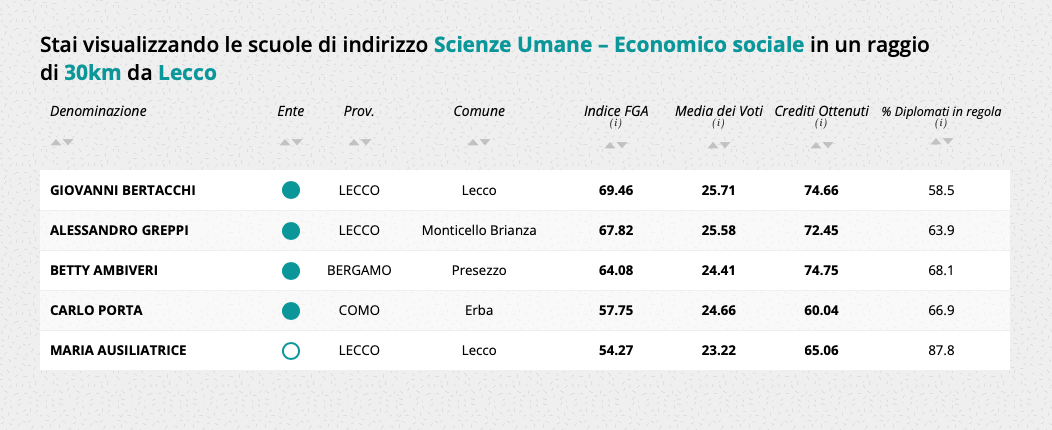The height and width of the screenshot is (430, 1052).
Task: Sort the % Diplomati in regola column arrows
Action: pos(941,142)
